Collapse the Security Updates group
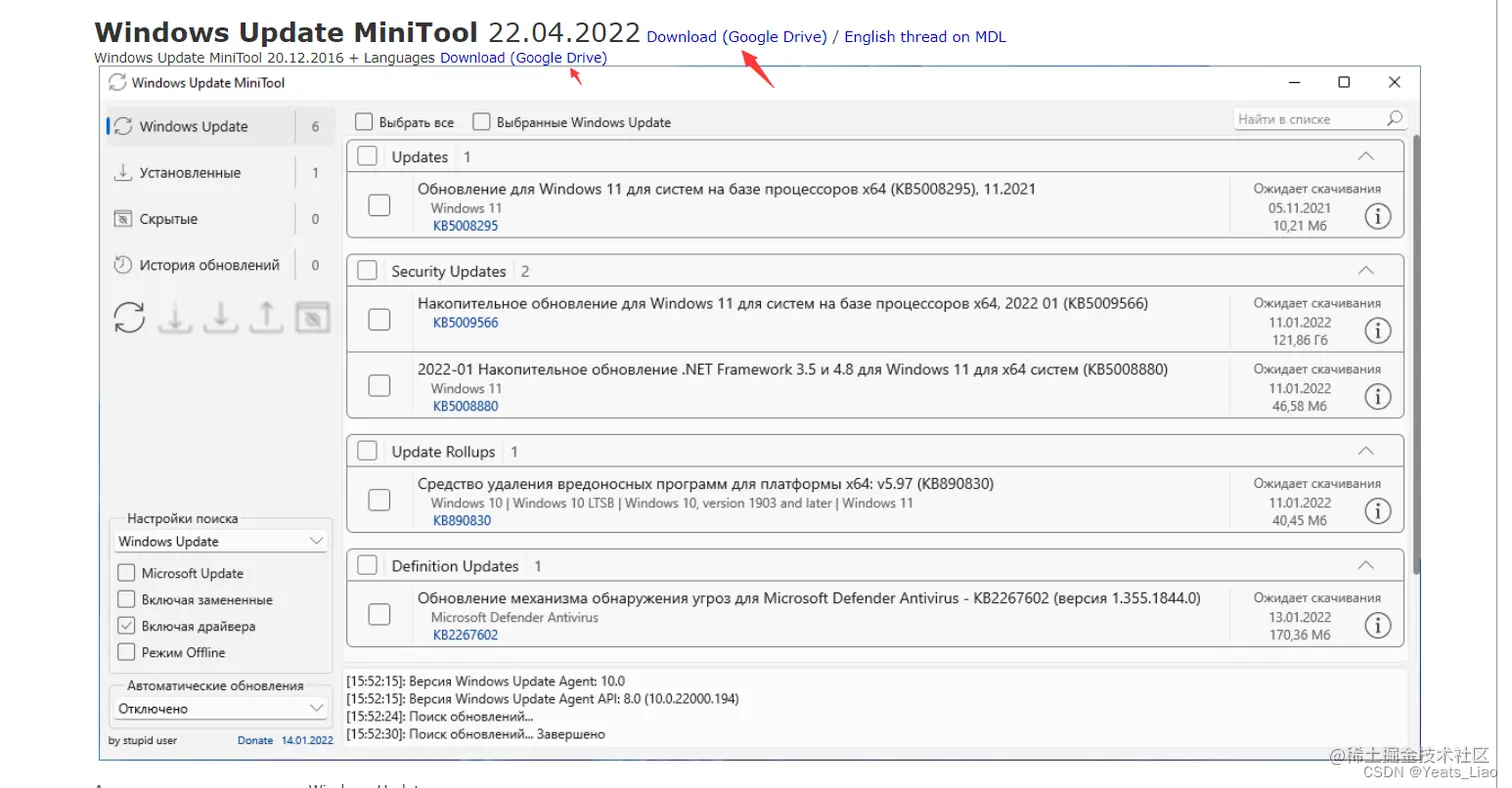Viewport: 1512px width, 788px height. coord(1365,270)
